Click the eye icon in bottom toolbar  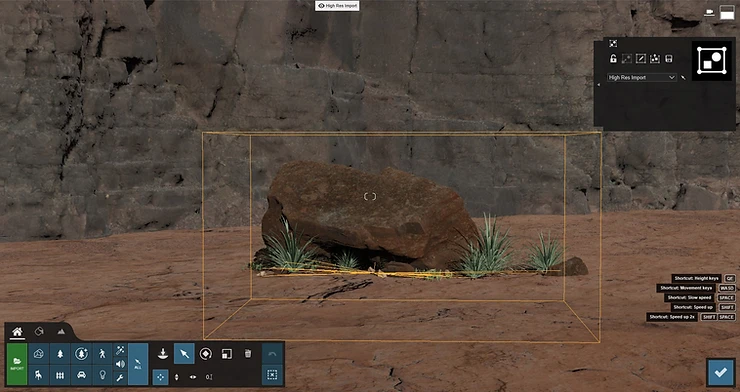point(193,377)
